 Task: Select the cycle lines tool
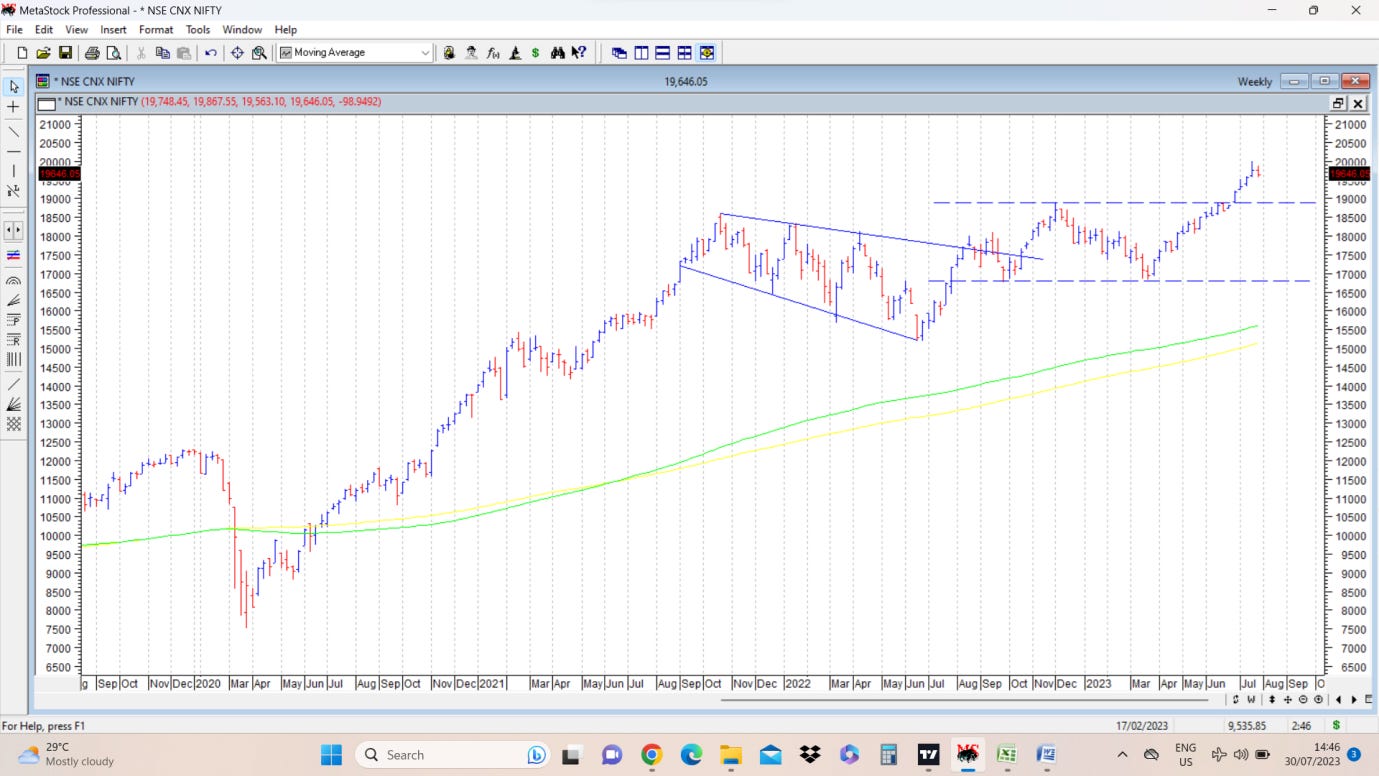click(x=14, y=359)
